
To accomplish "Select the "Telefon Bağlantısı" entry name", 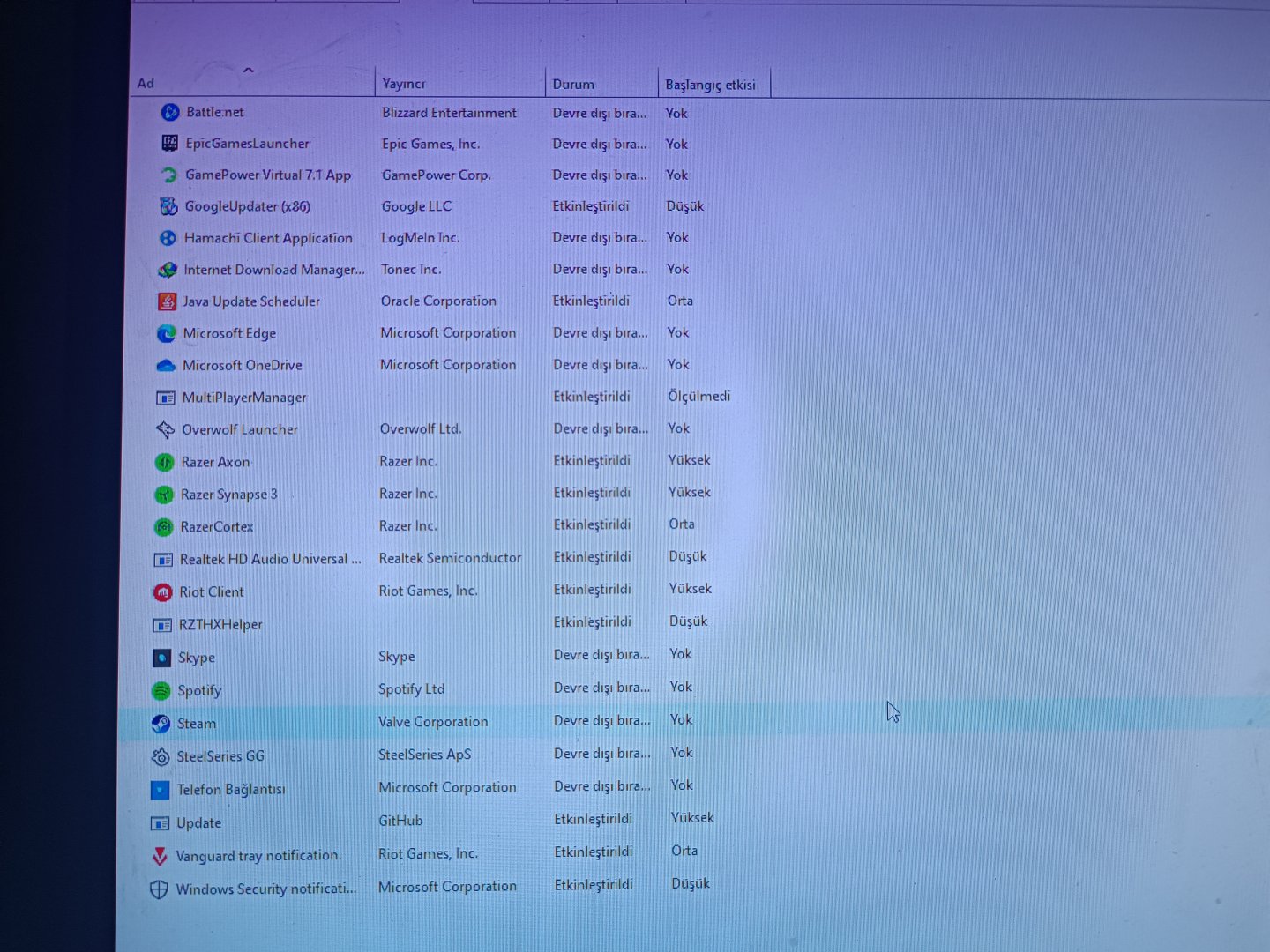I will pos(231,790).
